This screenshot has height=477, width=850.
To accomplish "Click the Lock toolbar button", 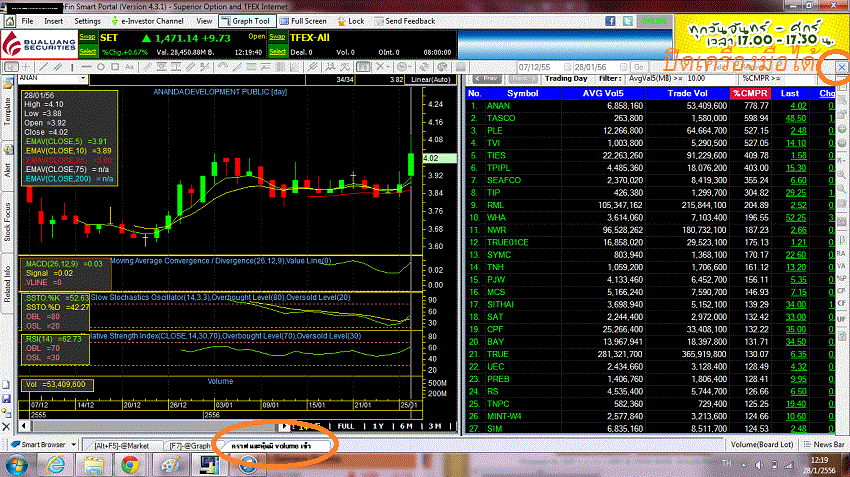I will [x=350, y=21].
